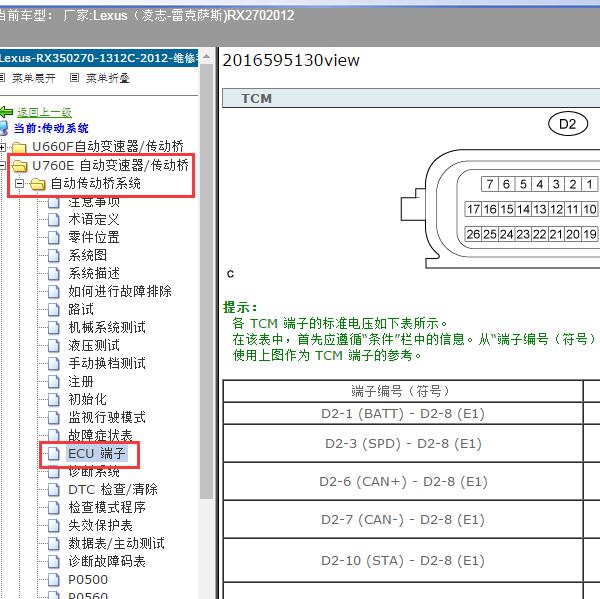Click the 端子编号（符号） column header

point(403,391)
